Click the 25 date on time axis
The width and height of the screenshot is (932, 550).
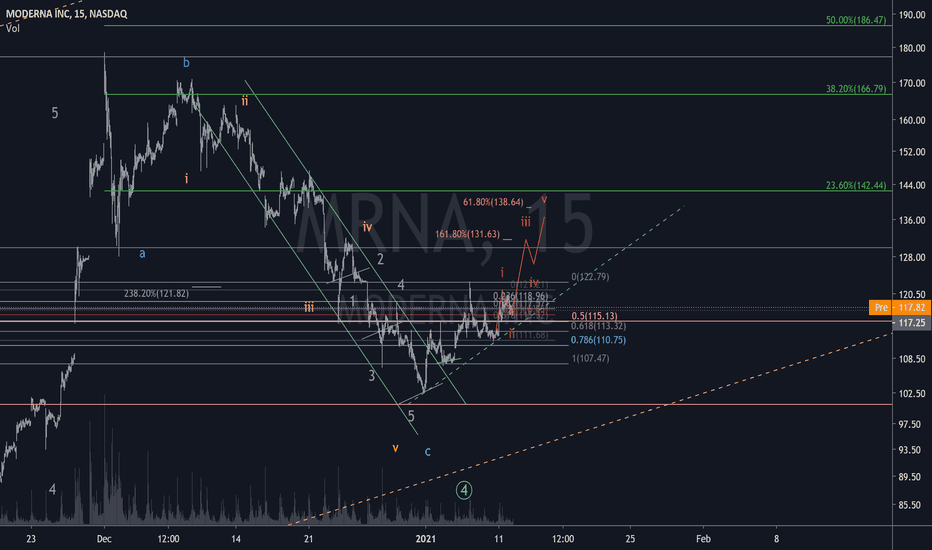[x=630, y=539]
